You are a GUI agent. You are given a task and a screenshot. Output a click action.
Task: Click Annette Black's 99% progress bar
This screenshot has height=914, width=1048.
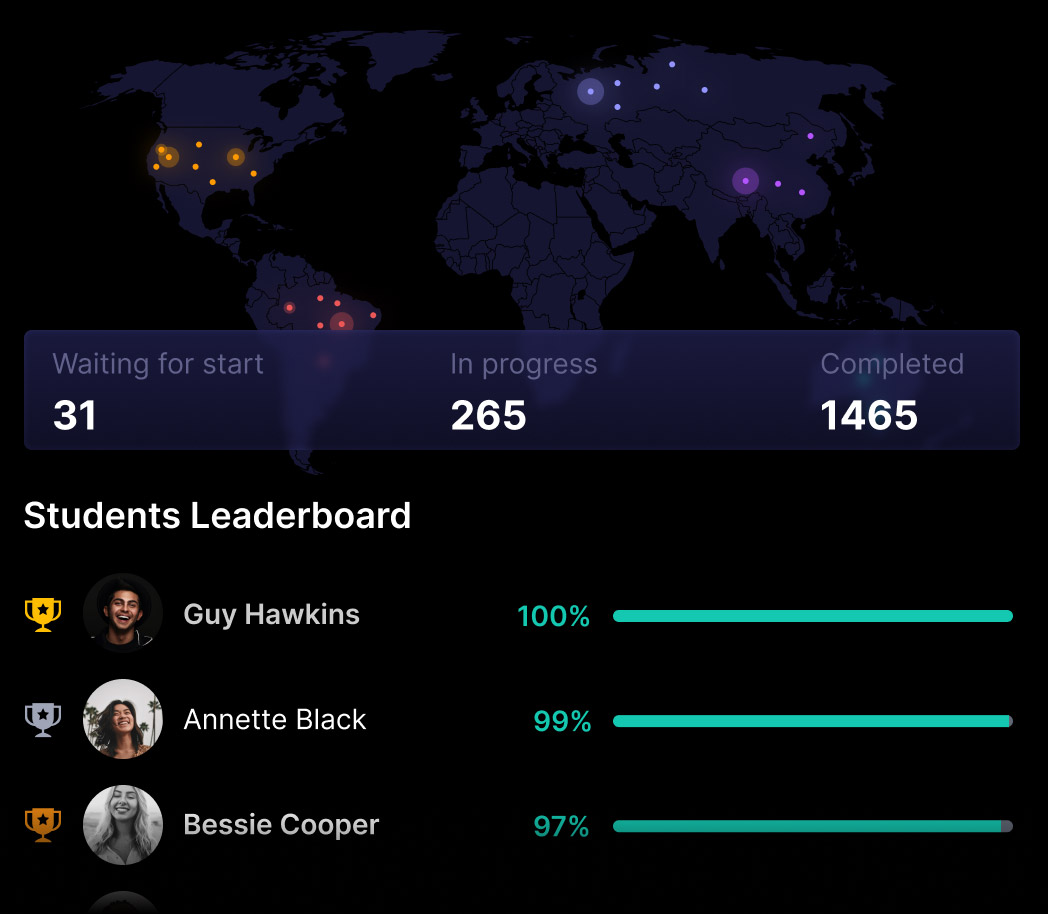(813, 721)
